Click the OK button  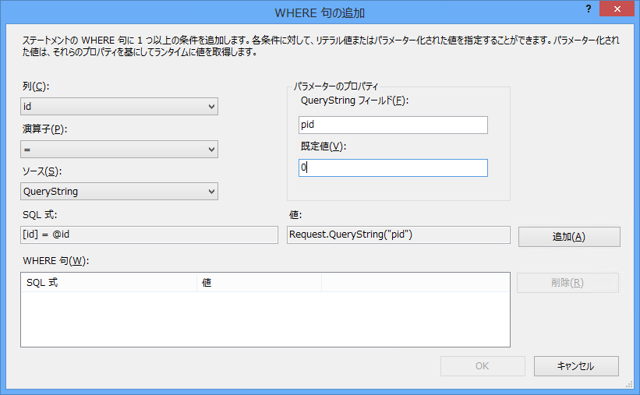(x=482, y=366)
